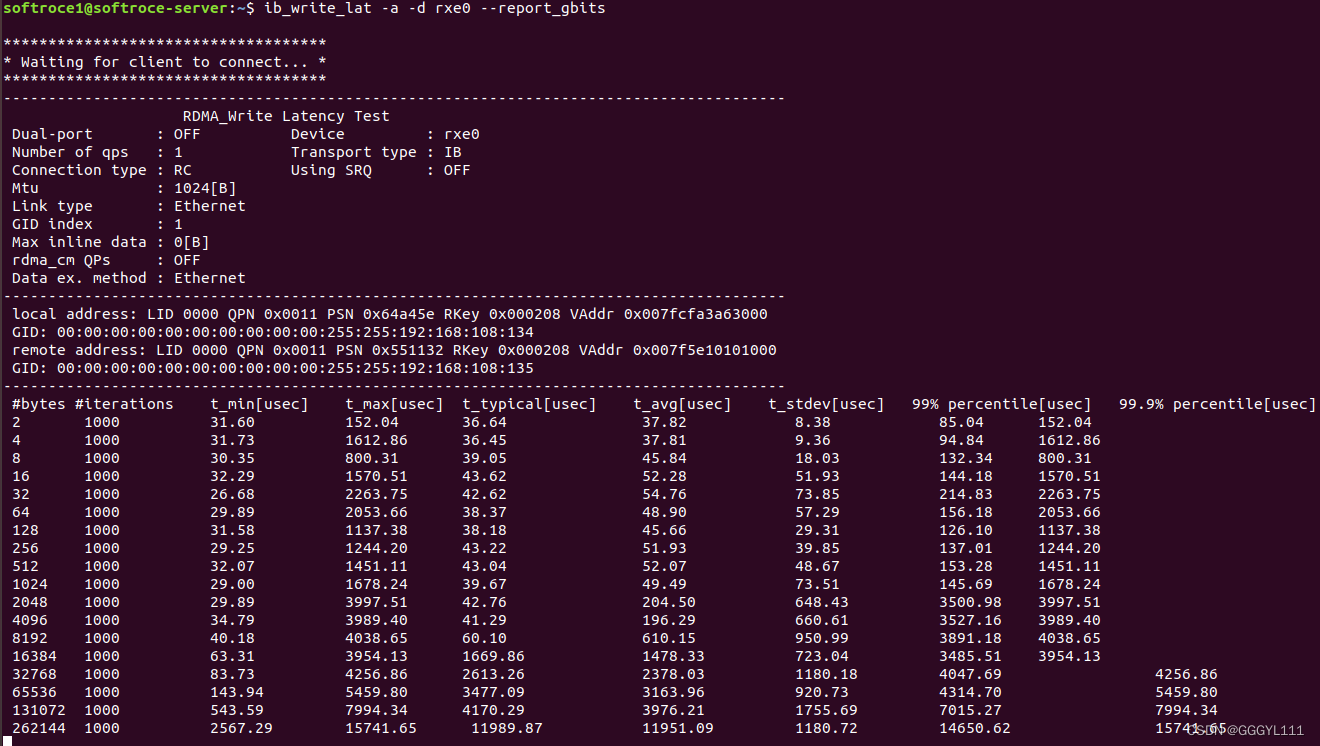
Task: Click the Connection type RC value
Action: point(183,170)
